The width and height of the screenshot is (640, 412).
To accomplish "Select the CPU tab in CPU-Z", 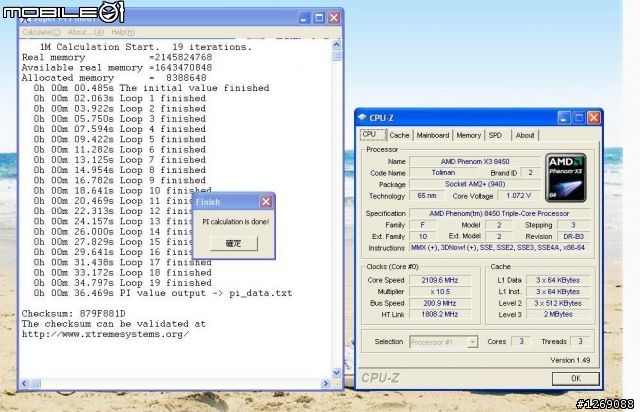I will pos(372,134).
